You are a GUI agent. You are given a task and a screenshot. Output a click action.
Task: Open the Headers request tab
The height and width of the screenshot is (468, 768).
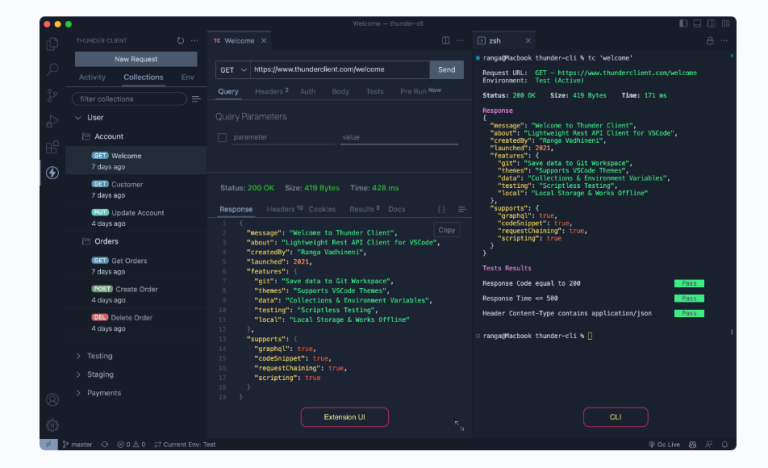coord(270,91)
